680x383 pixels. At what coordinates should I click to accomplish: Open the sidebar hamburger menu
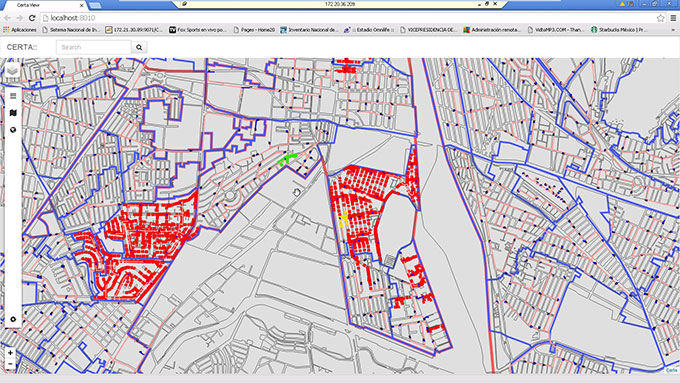coord(13,96)
